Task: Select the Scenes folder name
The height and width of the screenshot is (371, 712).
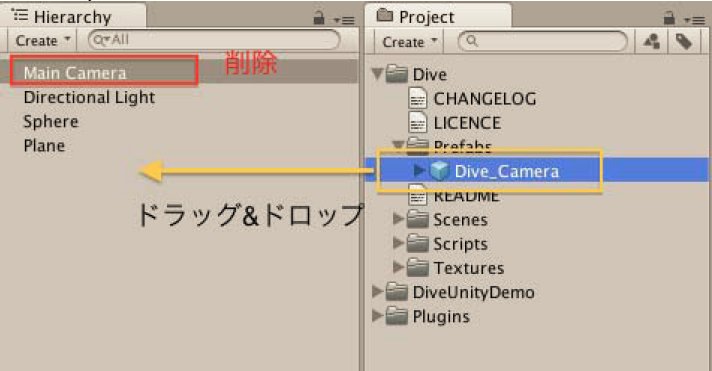Action: (x=460, y=219)
